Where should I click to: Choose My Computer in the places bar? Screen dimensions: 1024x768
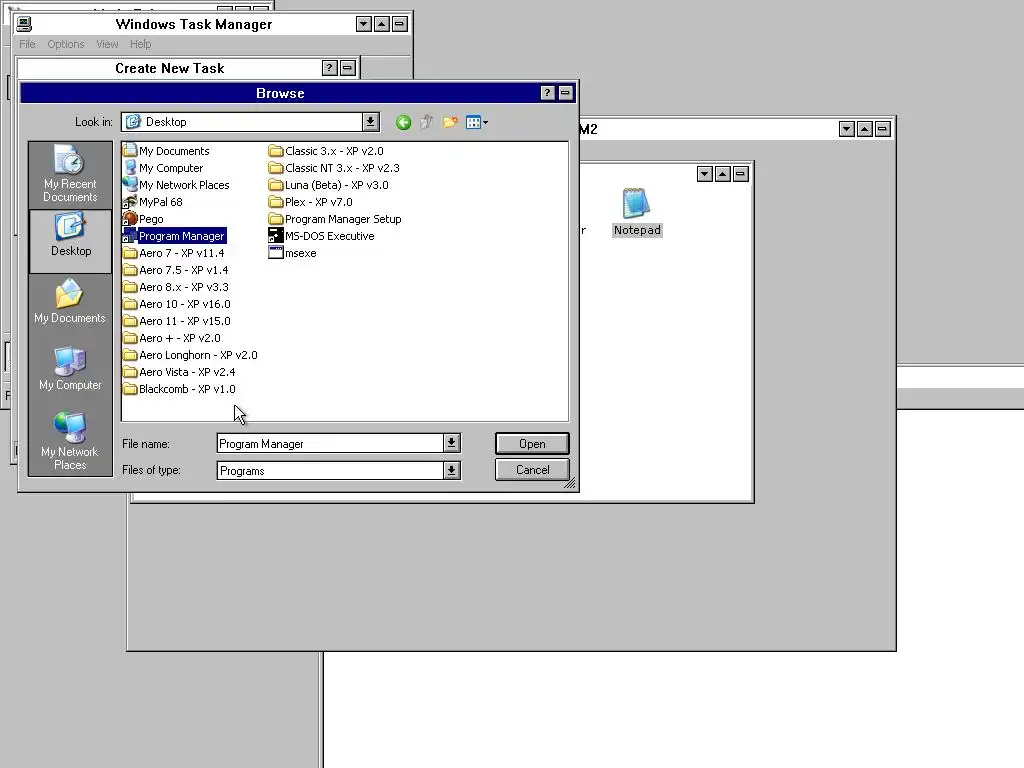[70, 369]
